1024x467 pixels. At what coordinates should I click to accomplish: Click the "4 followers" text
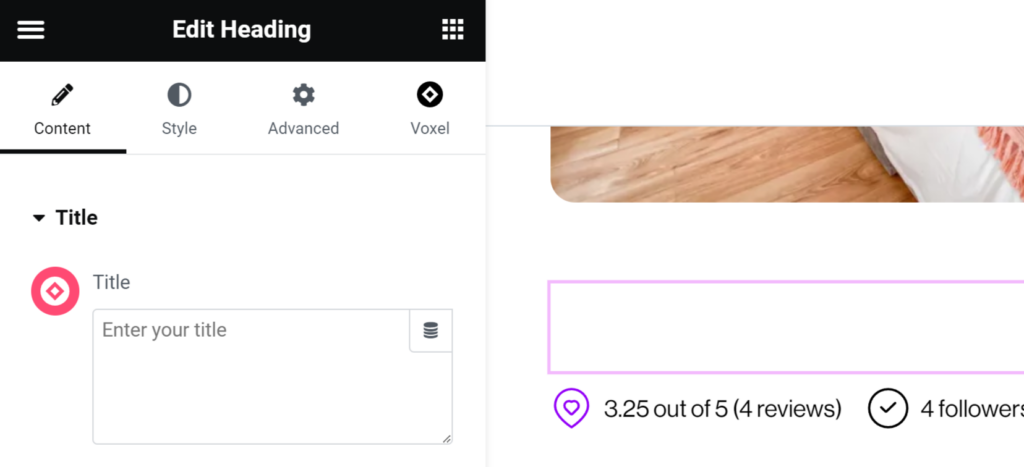pyautogui.click(x=972, y=408)
